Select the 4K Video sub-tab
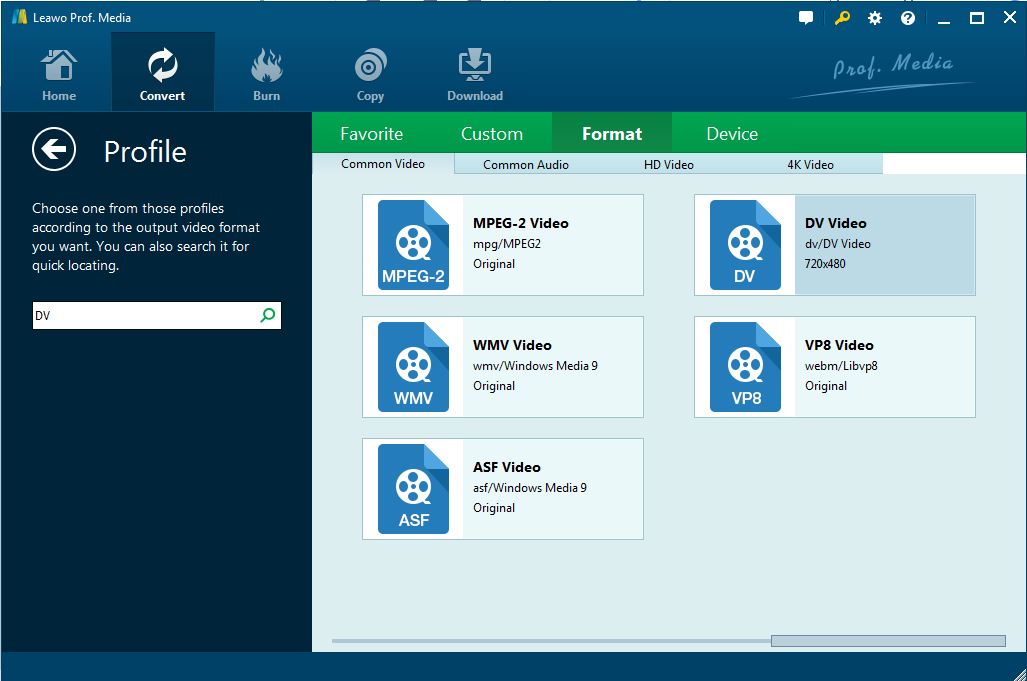 coord(810,165)
